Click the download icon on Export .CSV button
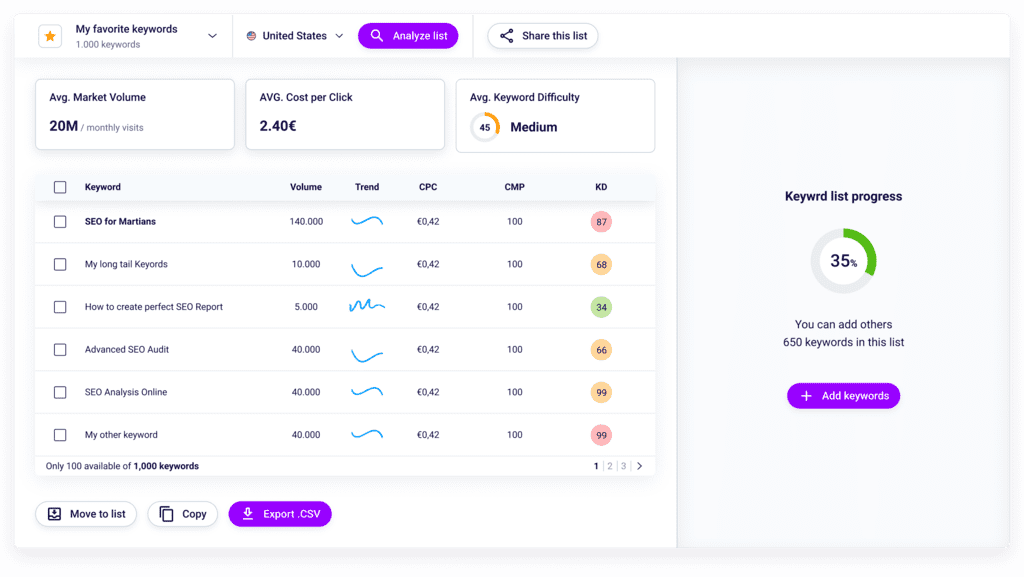1024x577 pixels. click(x=247, y=513)
